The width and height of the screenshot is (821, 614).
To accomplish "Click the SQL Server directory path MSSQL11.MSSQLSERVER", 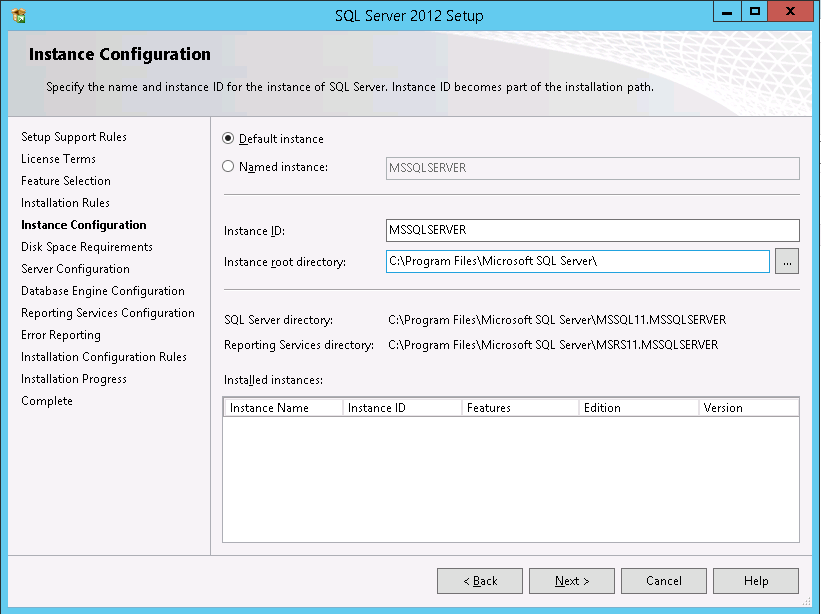I will [557, 320].
